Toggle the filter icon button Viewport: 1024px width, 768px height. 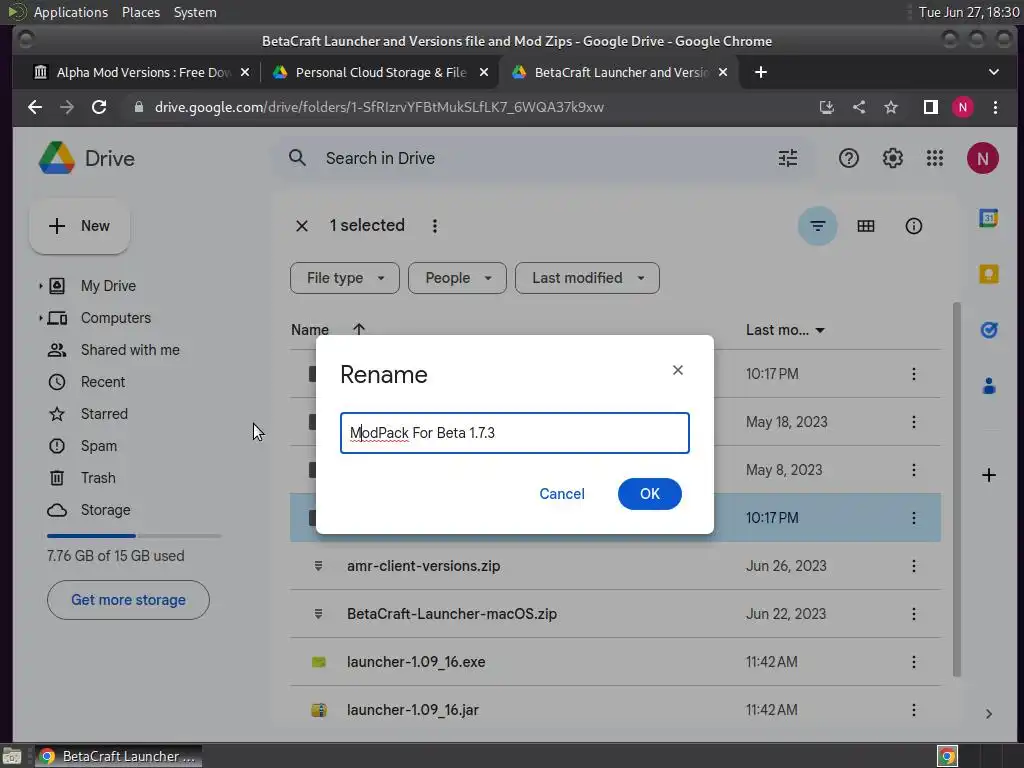point(817,226)
